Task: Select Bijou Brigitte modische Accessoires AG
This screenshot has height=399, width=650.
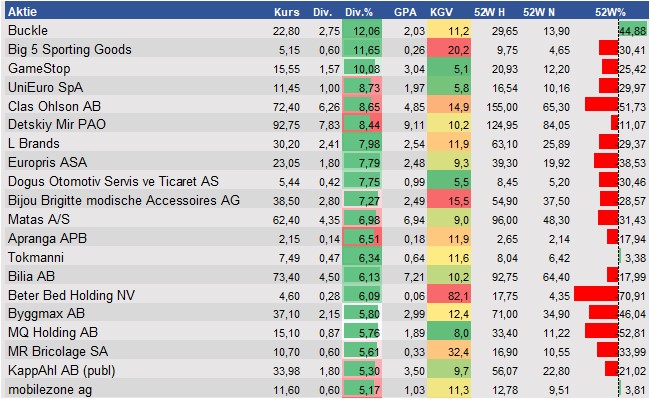Action: point(124,201)
